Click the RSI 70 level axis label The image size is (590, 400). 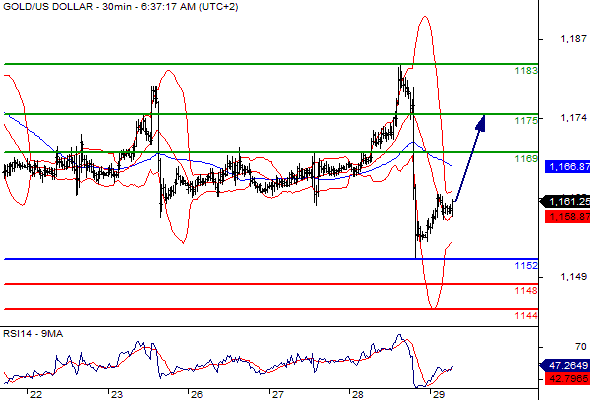point(581,347)
